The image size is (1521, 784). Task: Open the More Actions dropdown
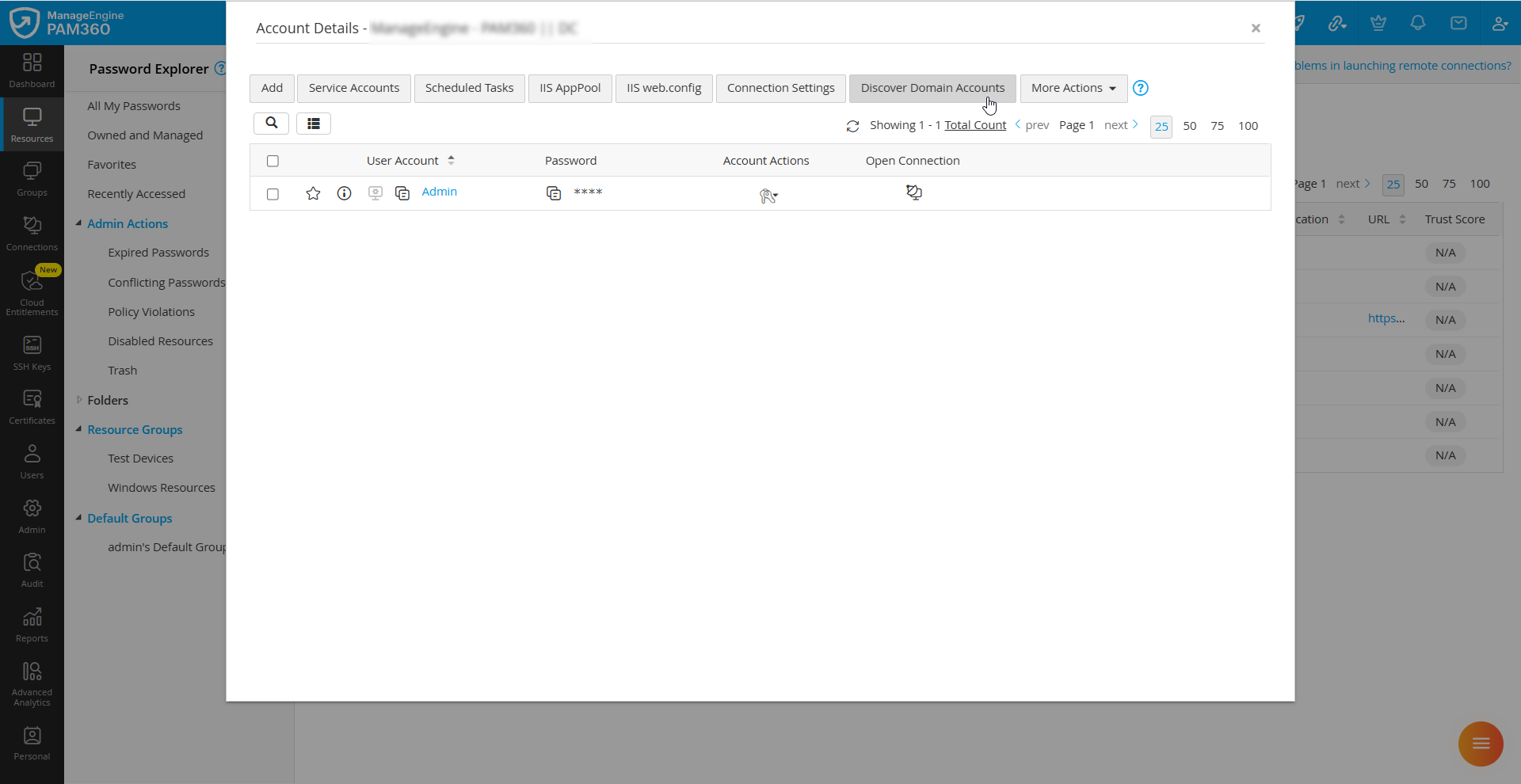point(1073,88)
